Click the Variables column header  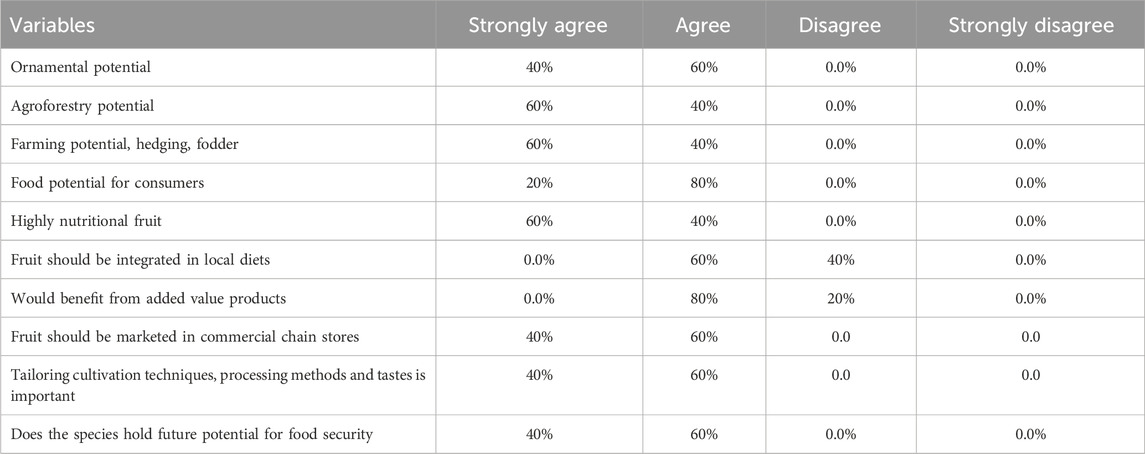click(x=52, y=25)
